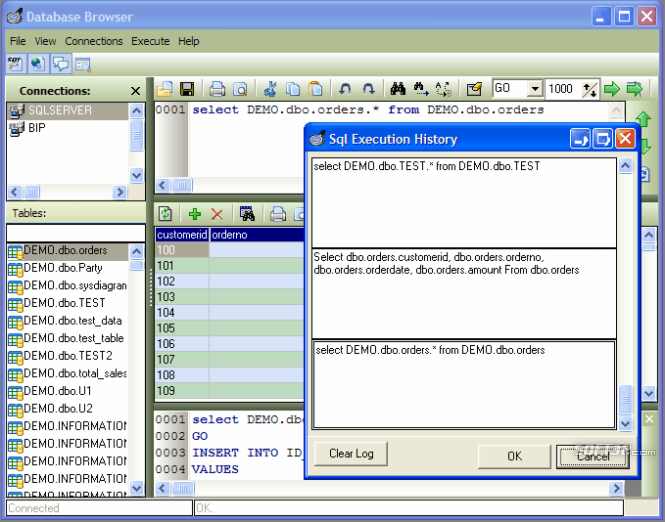Viewport: 665px width, 522px height.
Task: Copy selected SQL text
Action: click(x=293, y=89)
